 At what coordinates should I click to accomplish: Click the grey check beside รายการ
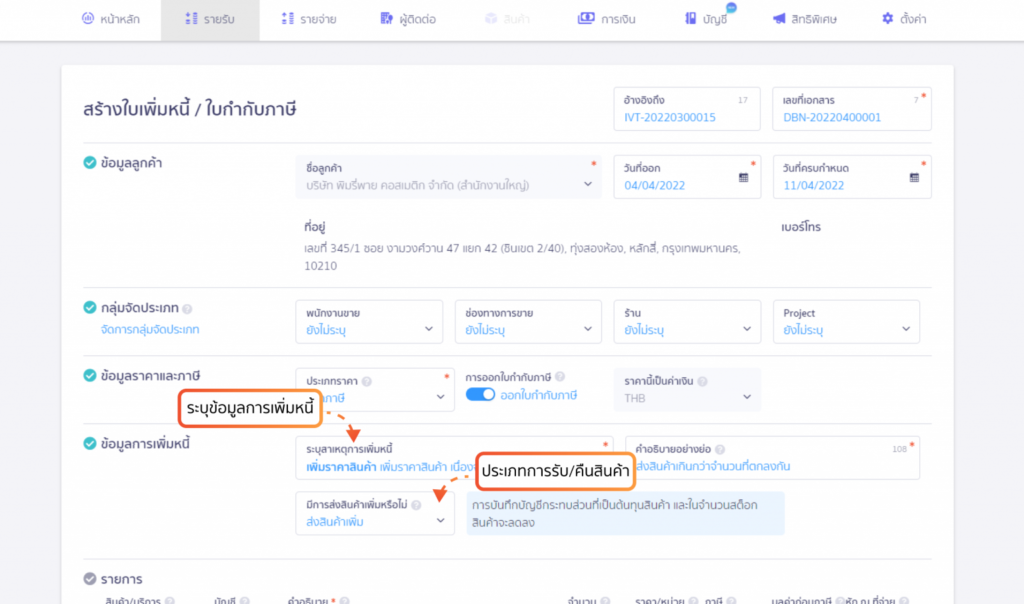pyautogui.click(x=90, y=579)
